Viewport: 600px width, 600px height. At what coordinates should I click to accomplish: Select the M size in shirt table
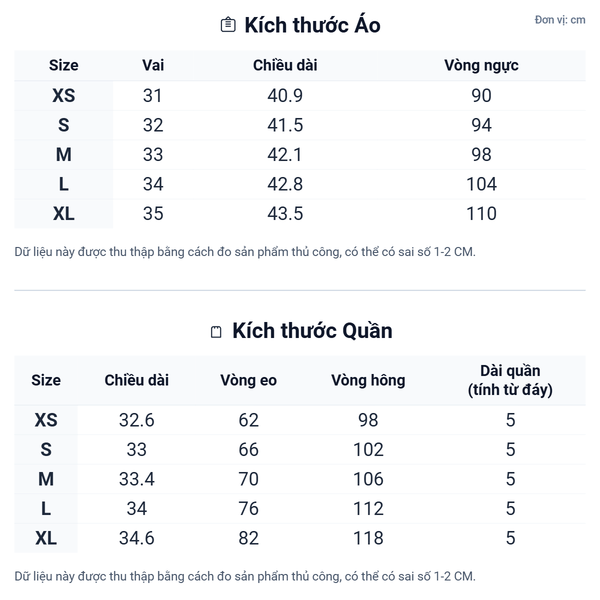pos(63,155)
